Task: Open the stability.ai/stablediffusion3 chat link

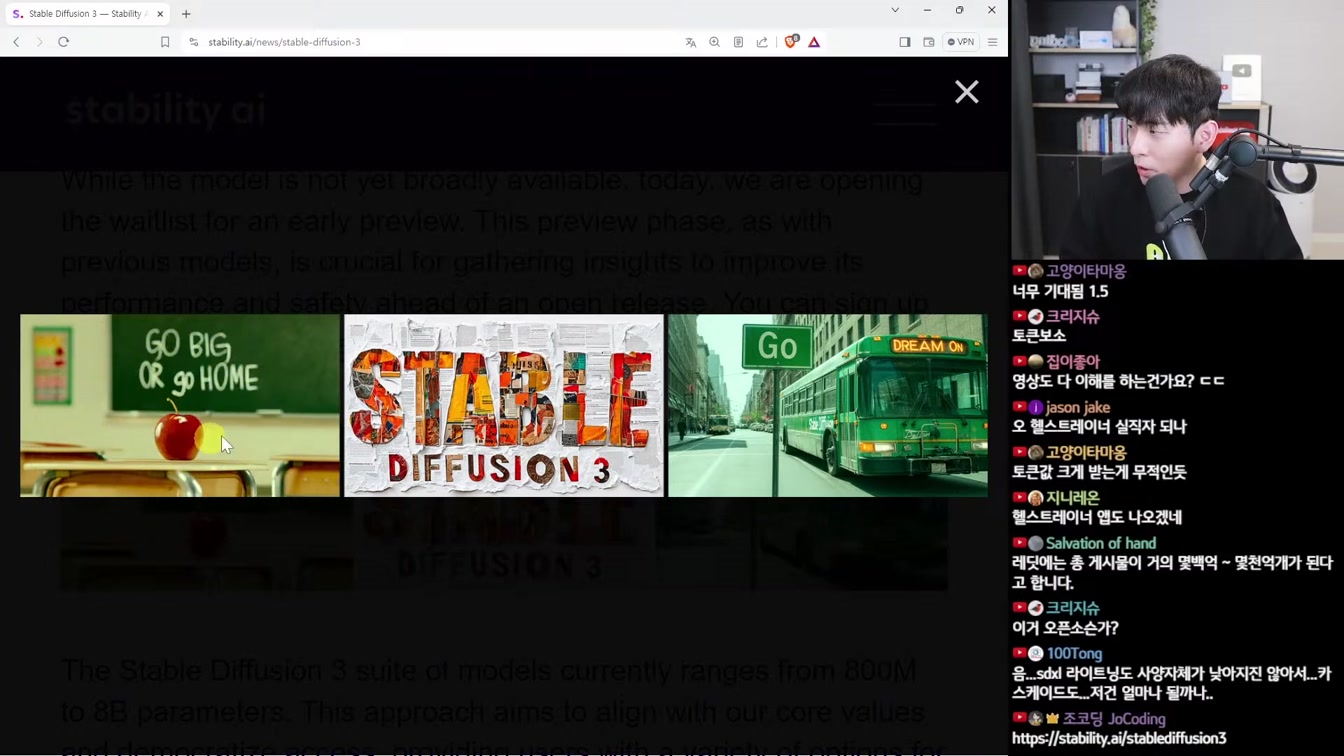Action: coord(1119,738)
